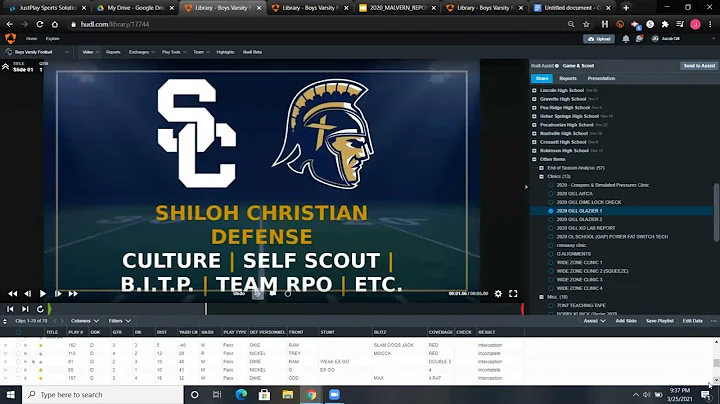
Task: Open the Video menu
Action: pos(90,52)
